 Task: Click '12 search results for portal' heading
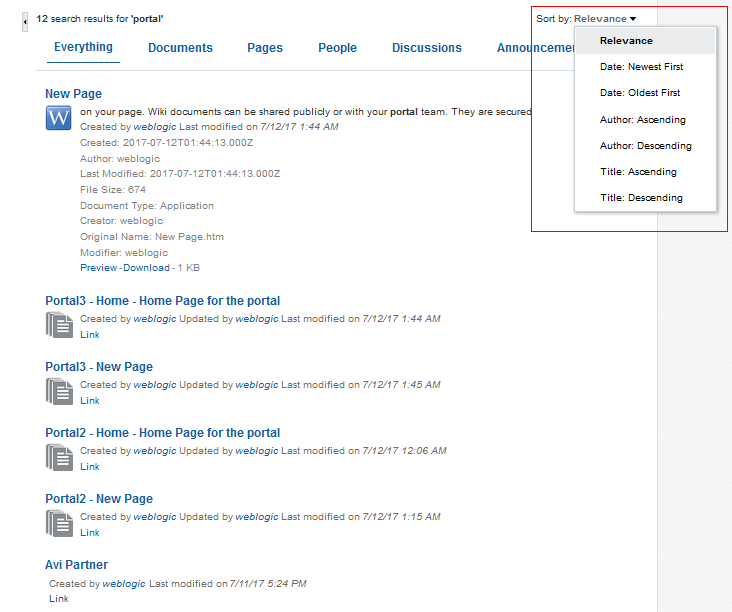click(x=100, y=19)
